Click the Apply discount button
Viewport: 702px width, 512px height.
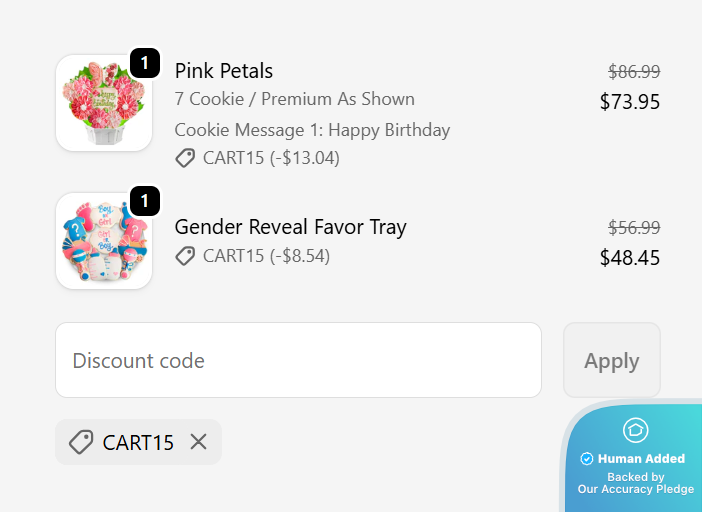pos(612,360)
